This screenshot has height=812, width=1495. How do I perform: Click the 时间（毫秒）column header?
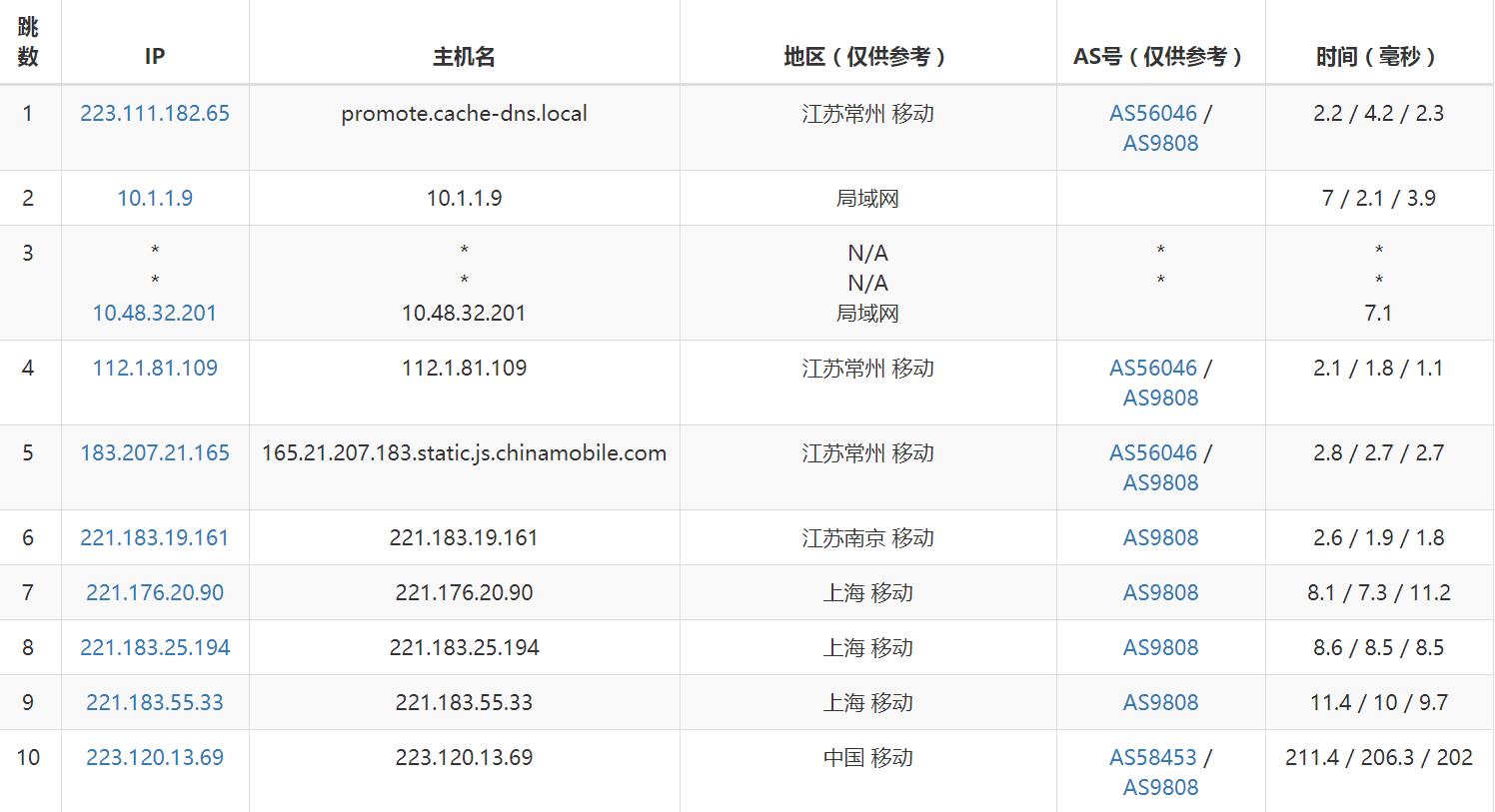pyautogui.click(x=1378, y=56)
